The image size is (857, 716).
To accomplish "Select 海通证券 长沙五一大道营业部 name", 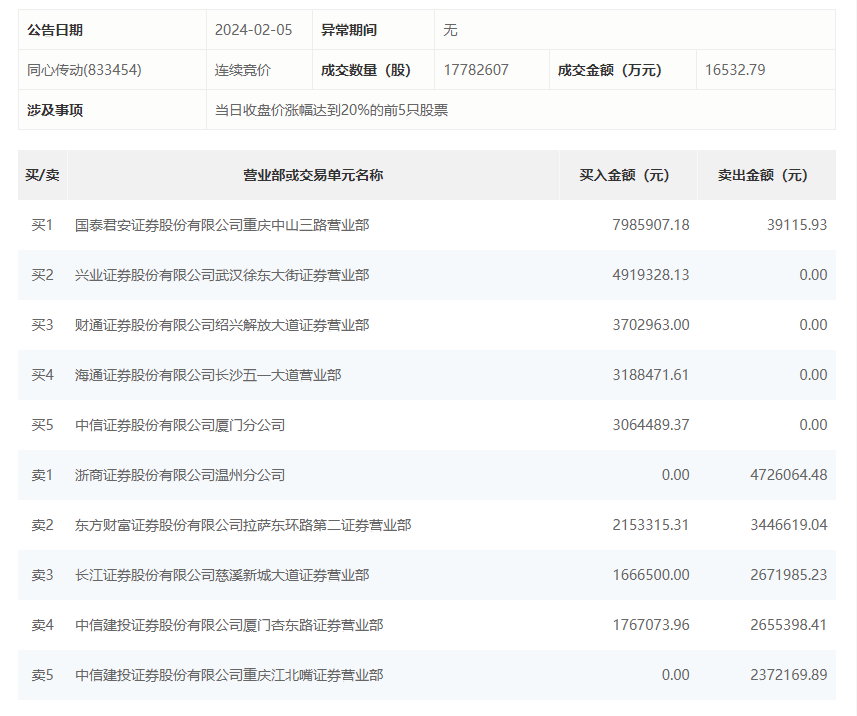I will tap(208, 375).
